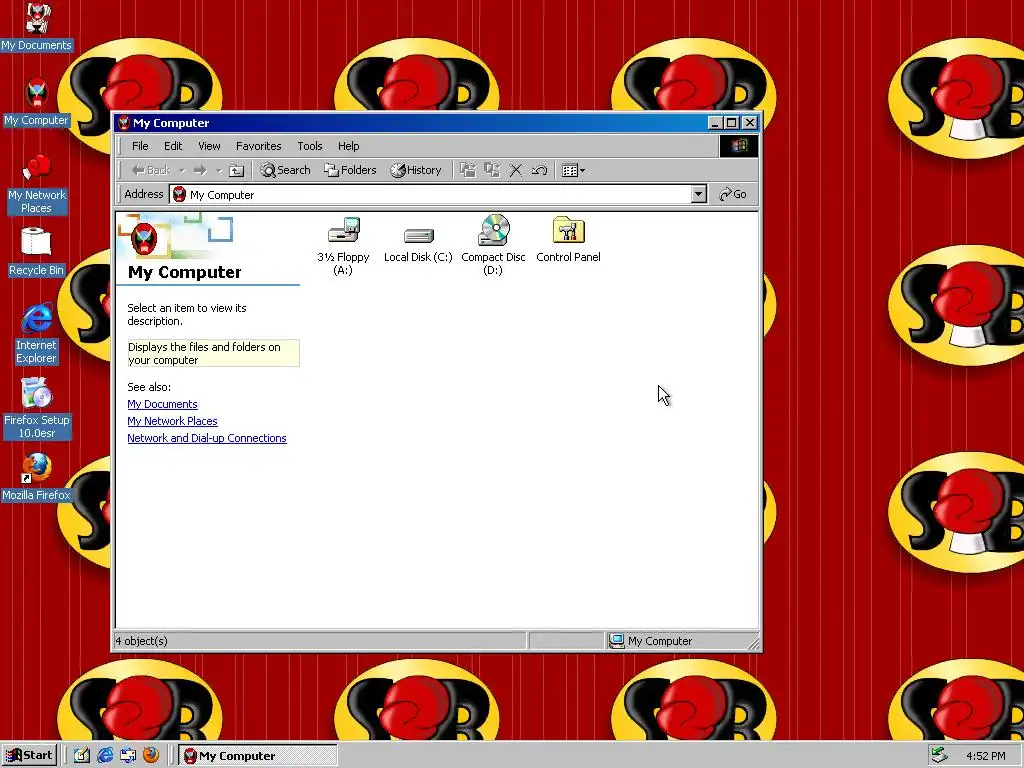The width and height of the screenshot is (1024, 768).
Task: Open the File menu
Action: click(x=140, y=146)
